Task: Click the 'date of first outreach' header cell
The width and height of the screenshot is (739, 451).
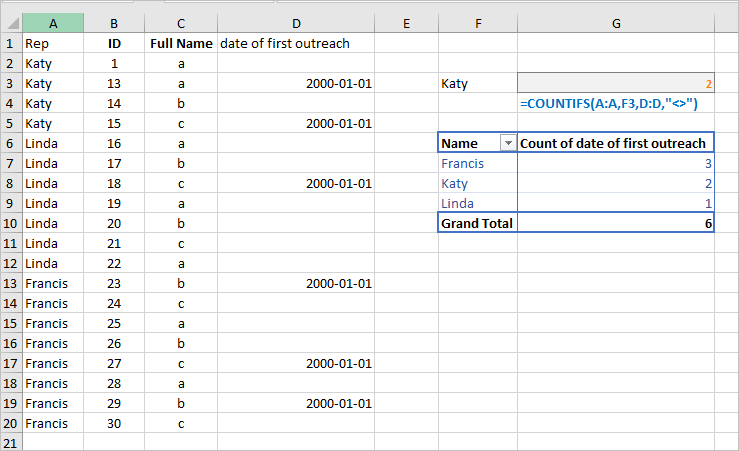Action: 296,43
